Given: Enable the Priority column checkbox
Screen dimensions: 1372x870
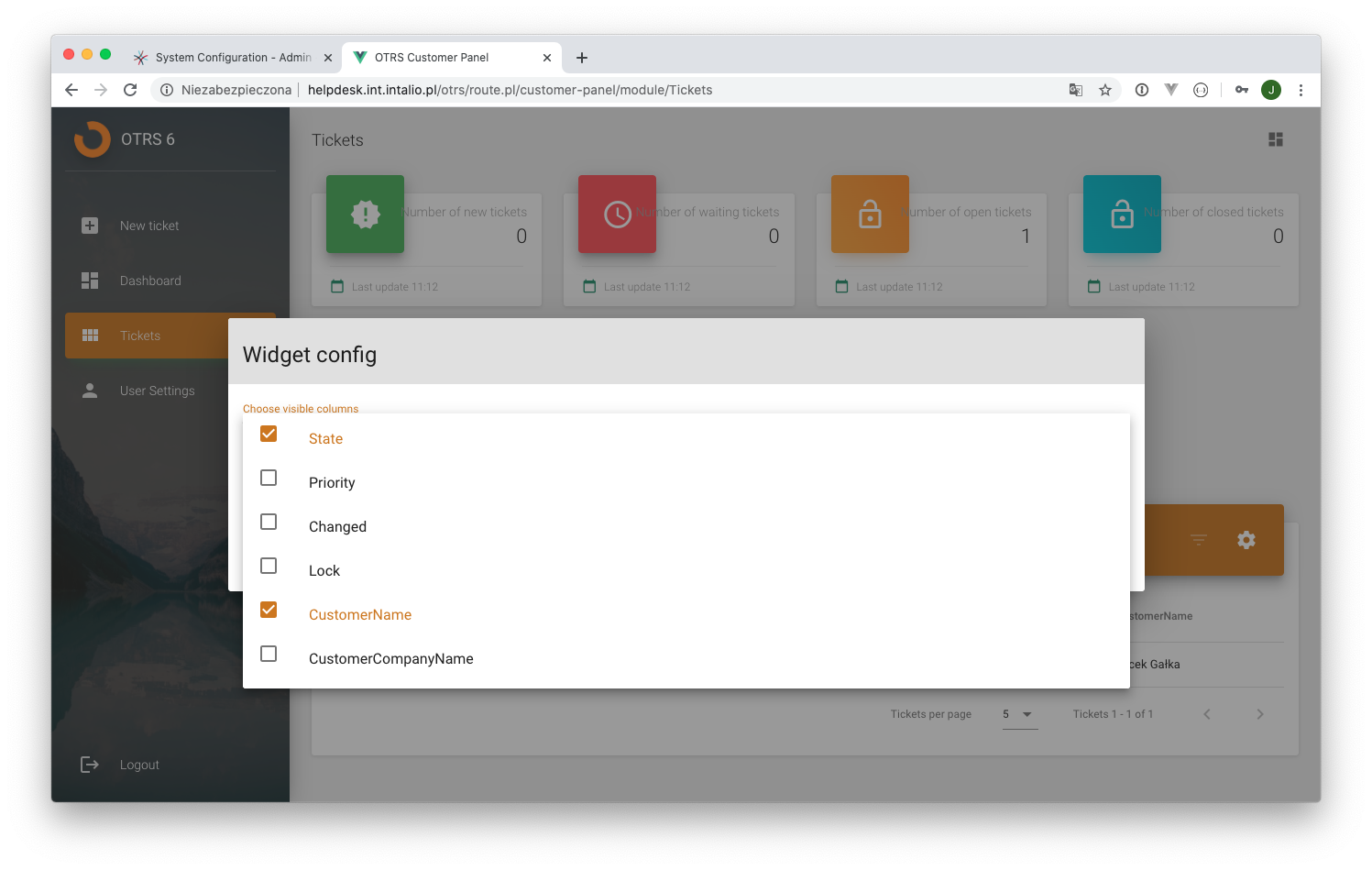Looking at the screenshot, I should pos(269,478).
